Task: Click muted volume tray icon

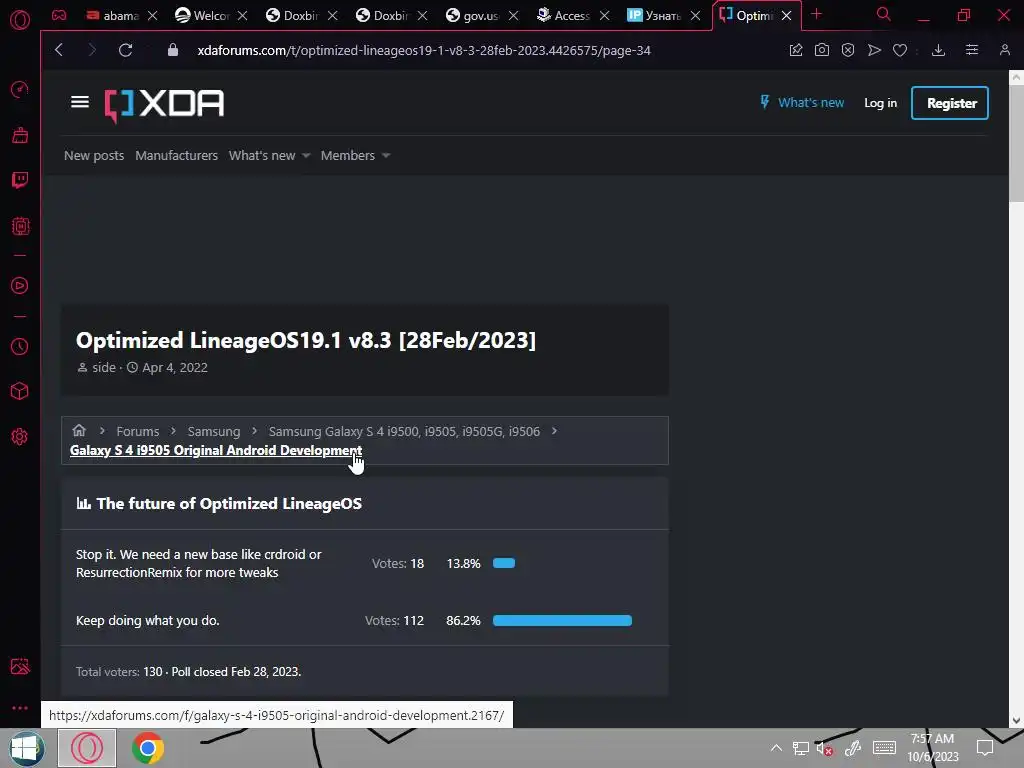Action: [x=824, y=749]
